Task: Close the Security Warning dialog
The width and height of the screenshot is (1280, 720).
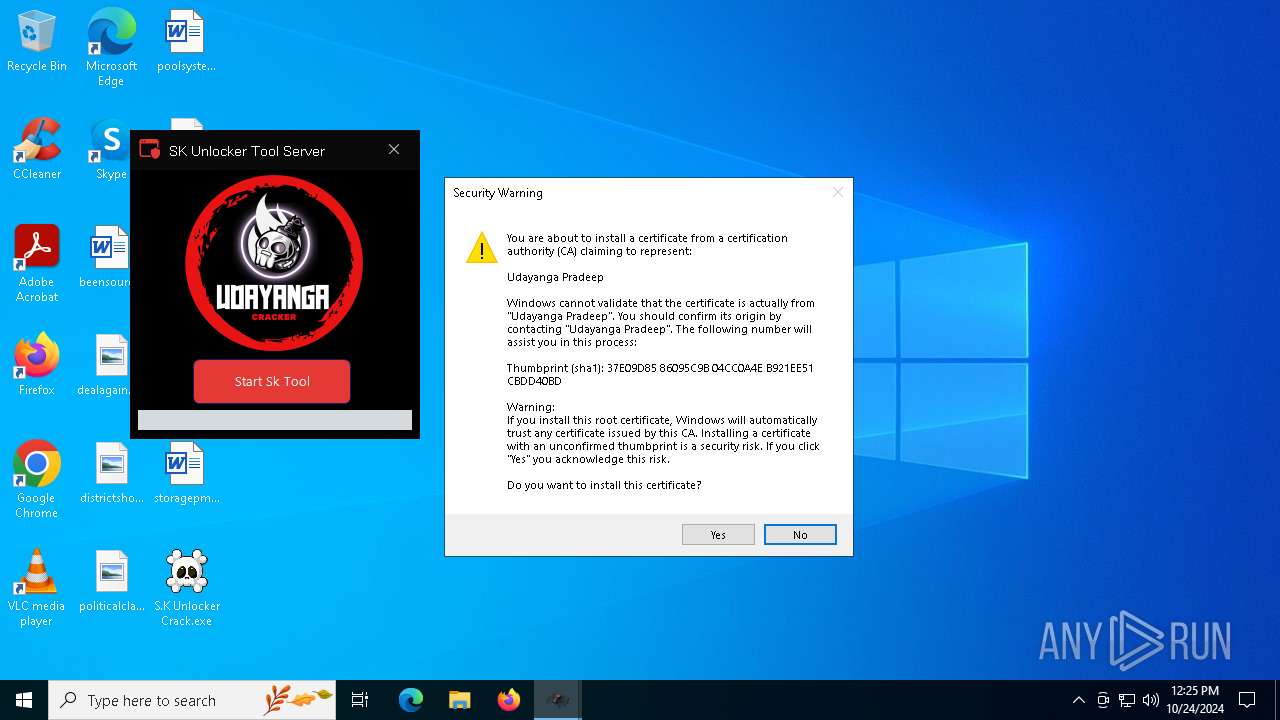Action: pos(838,192)
